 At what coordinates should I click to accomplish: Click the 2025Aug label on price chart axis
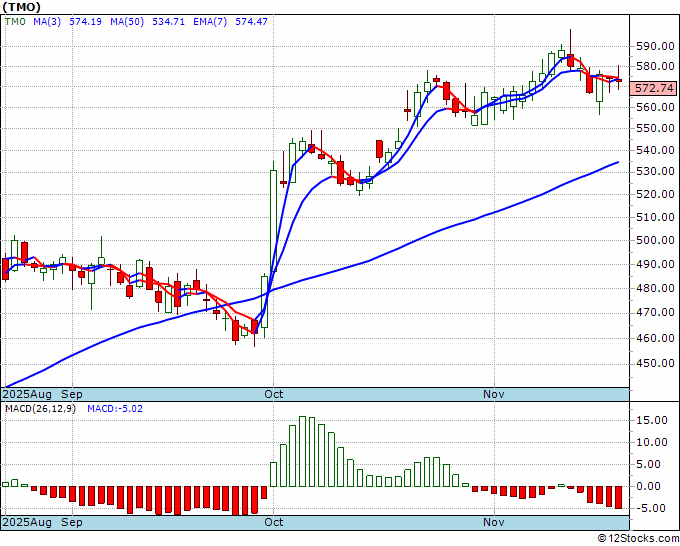tap(27, 394)
